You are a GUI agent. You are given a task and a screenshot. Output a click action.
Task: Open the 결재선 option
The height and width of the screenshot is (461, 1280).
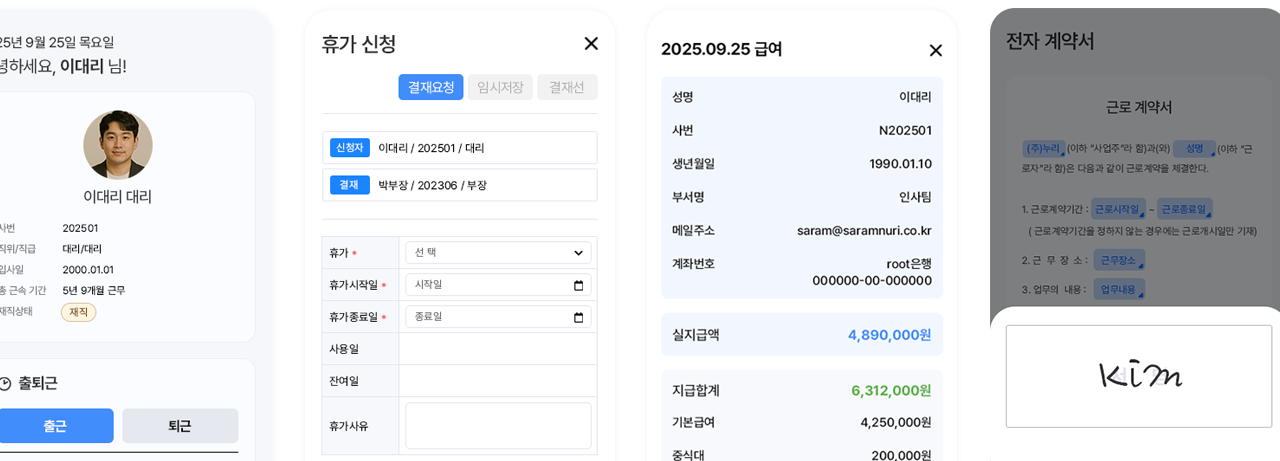pos(566,87)
